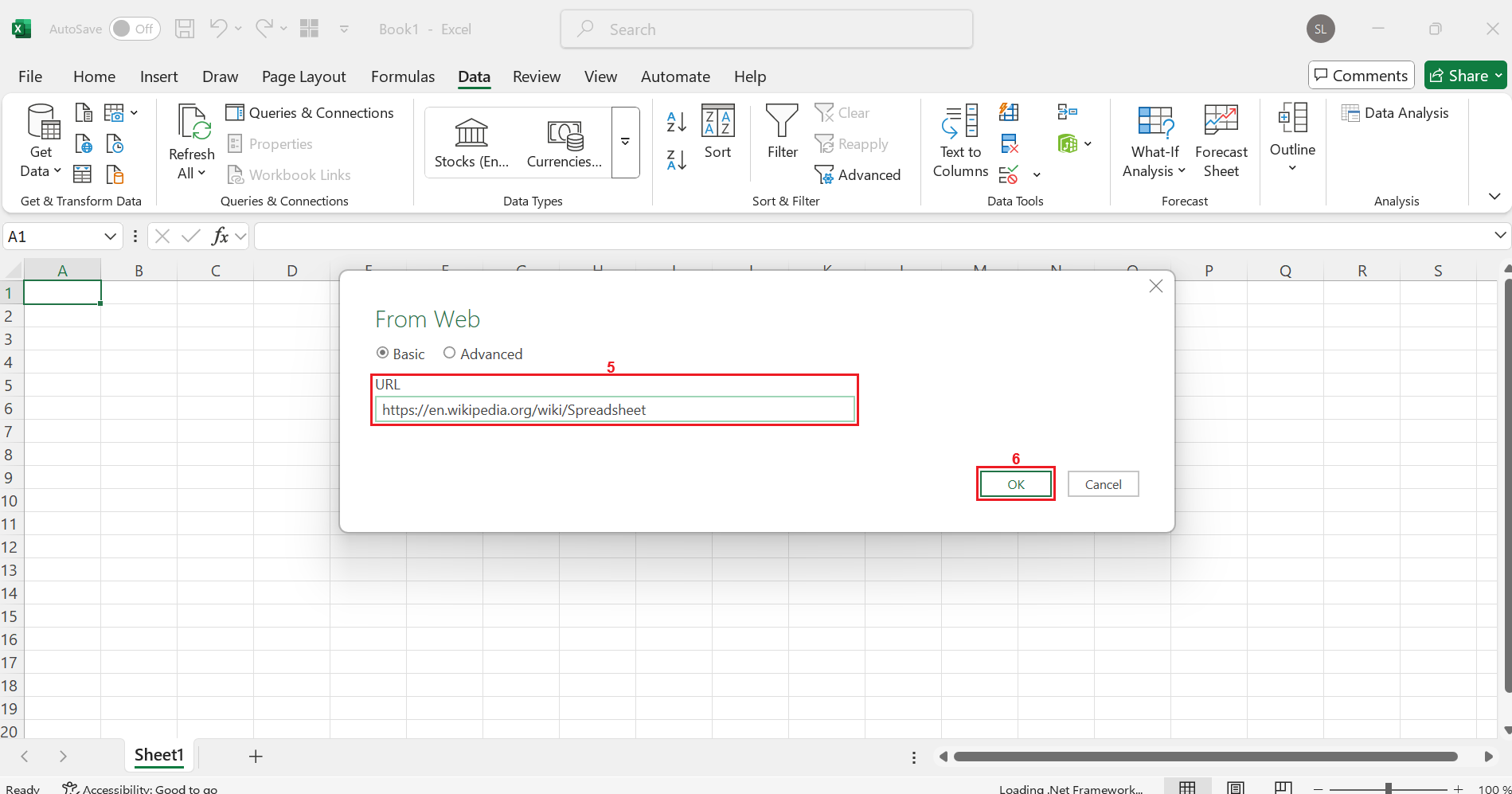Select cell A1

(x=62, y=292)
